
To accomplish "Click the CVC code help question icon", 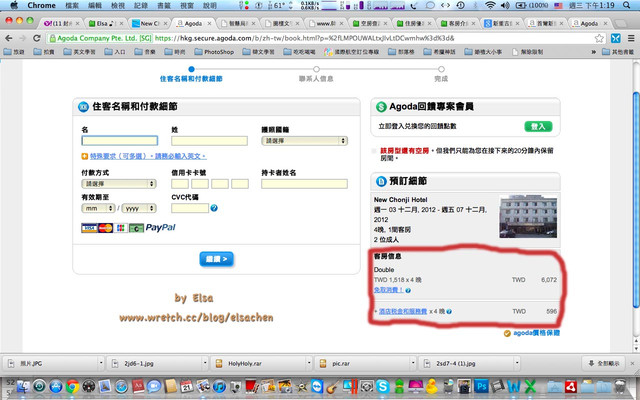I will [x=214, y=208].
